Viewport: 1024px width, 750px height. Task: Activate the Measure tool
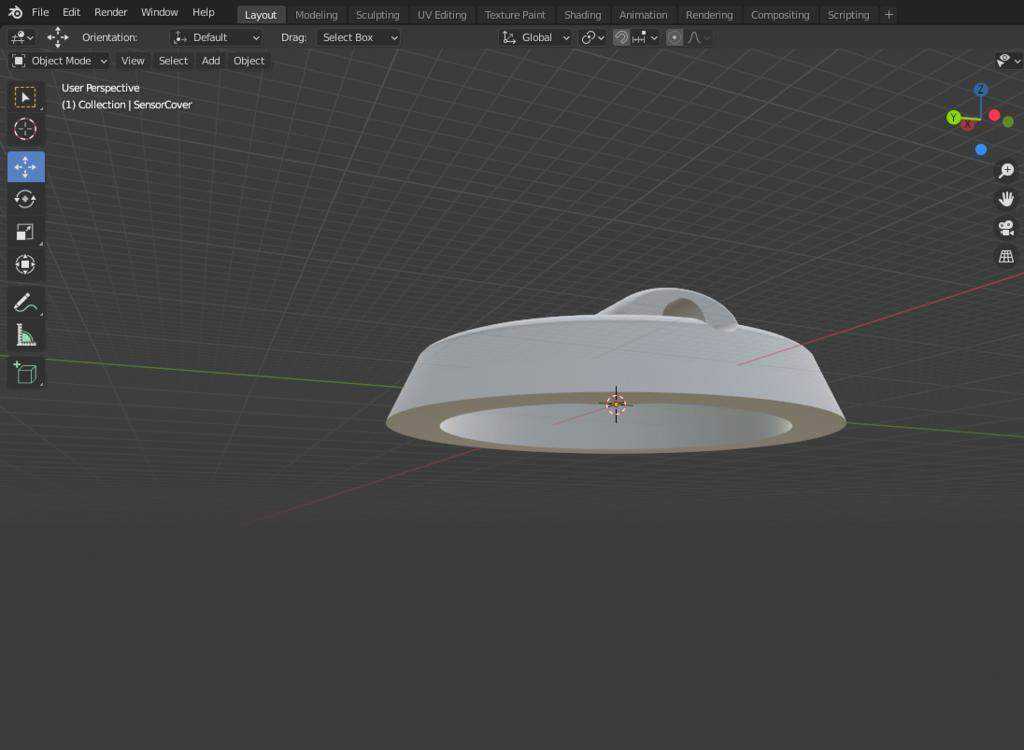coord(25,335)
